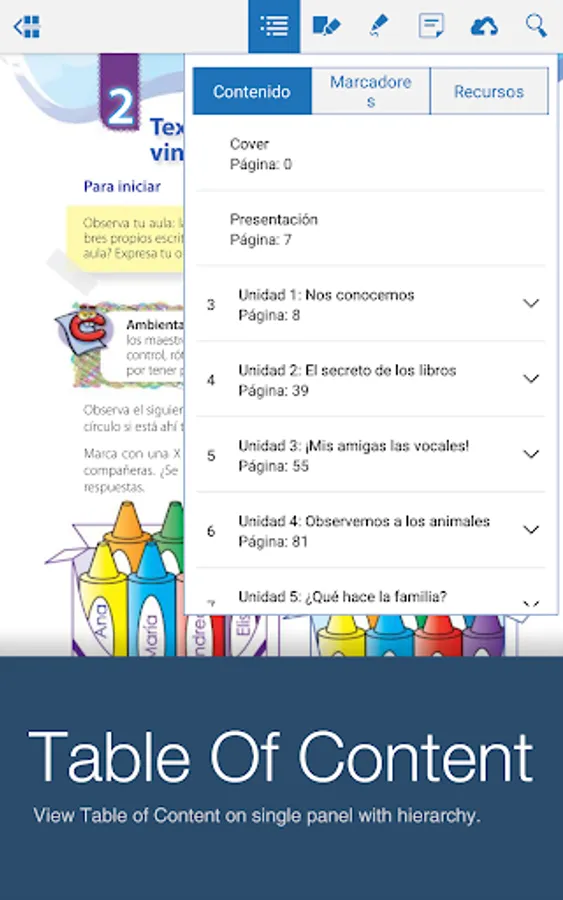Open the search magnifier icon

[x=536, y=26]
